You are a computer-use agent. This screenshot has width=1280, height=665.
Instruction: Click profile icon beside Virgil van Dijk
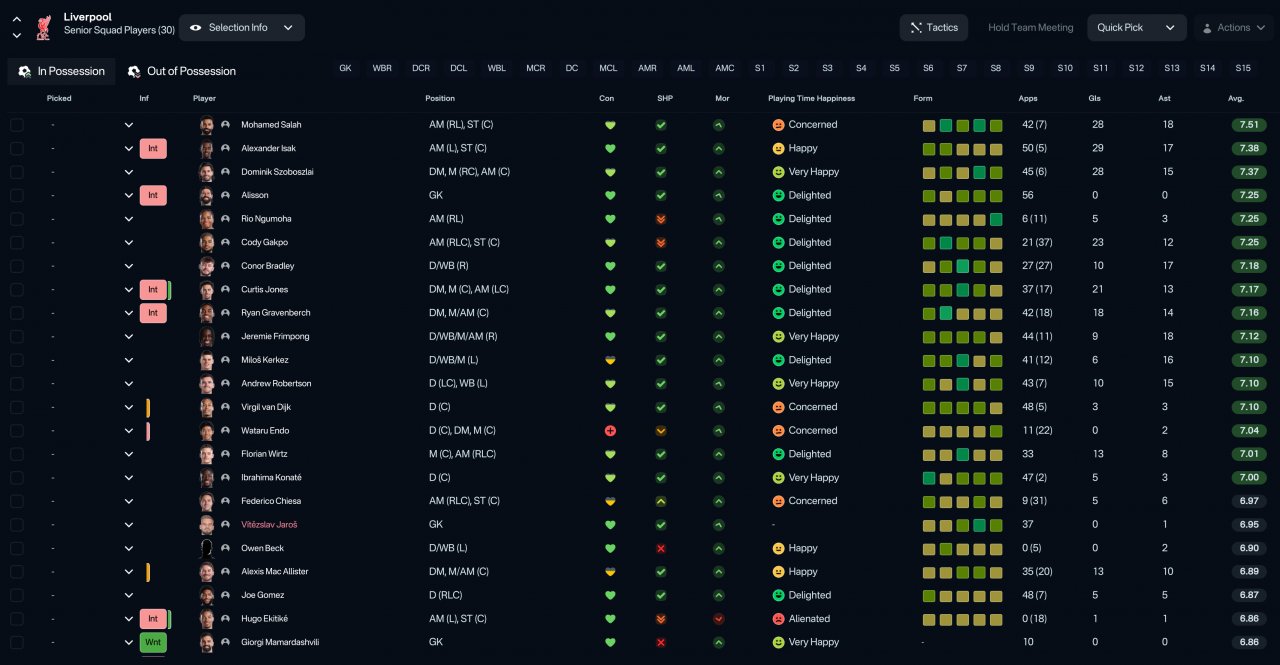pos(226,408)
